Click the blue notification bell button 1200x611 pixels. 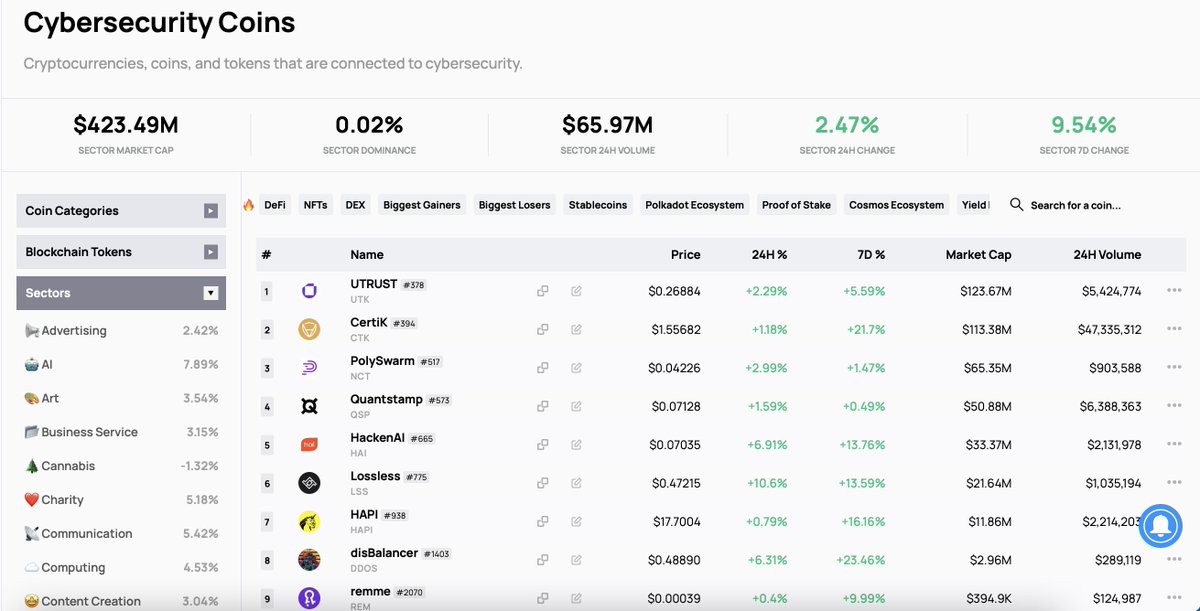pyautogui.click(x=1160, y=524)
